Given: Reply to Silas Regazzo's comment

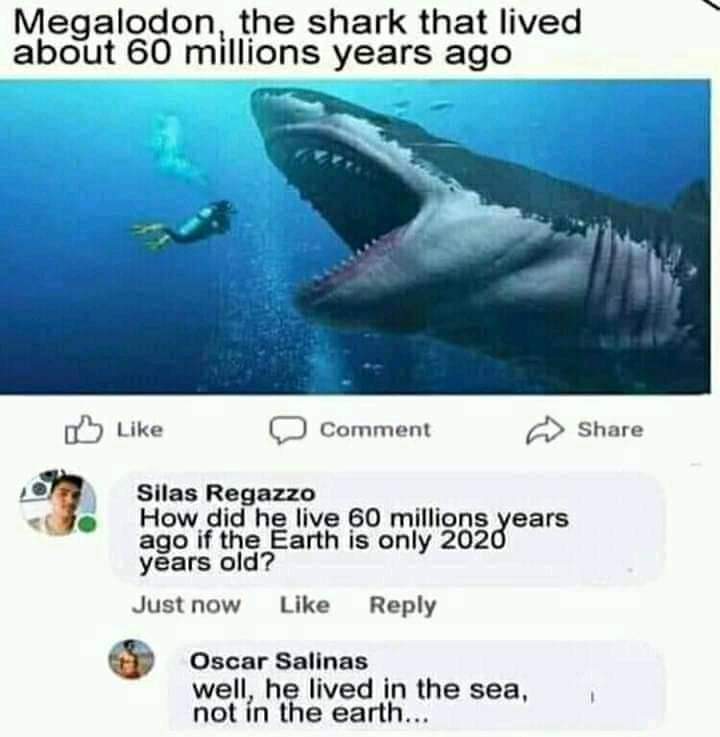Looking at the screenshot, I should 402,605.
